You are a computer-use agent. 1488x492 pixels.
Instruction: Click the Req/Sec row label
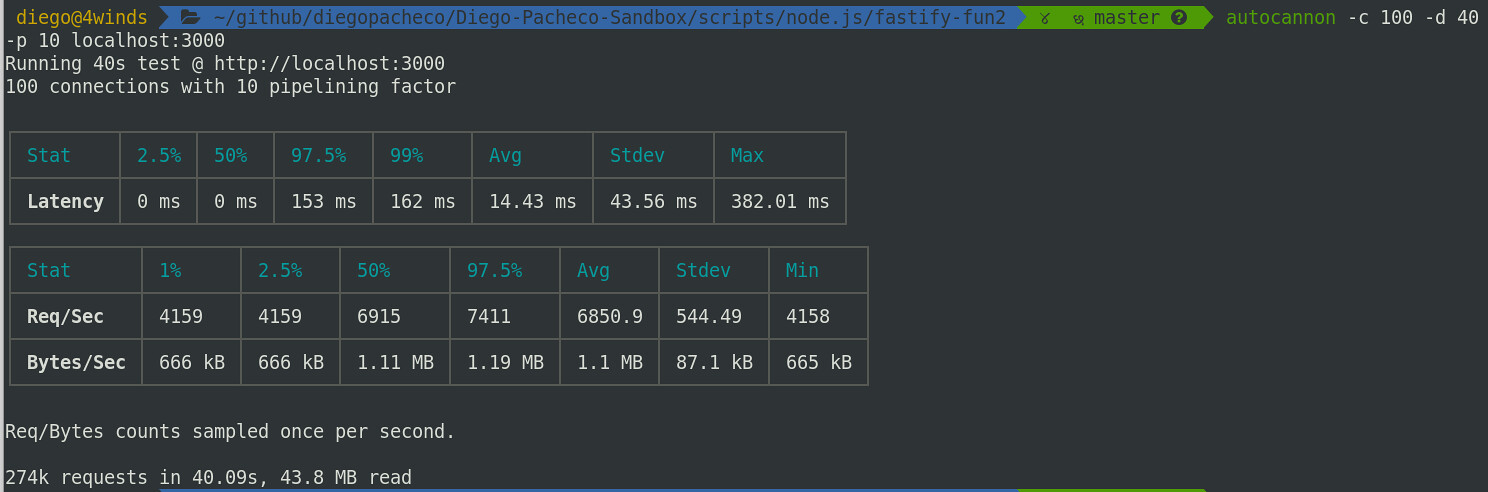(x=65, y=317)
